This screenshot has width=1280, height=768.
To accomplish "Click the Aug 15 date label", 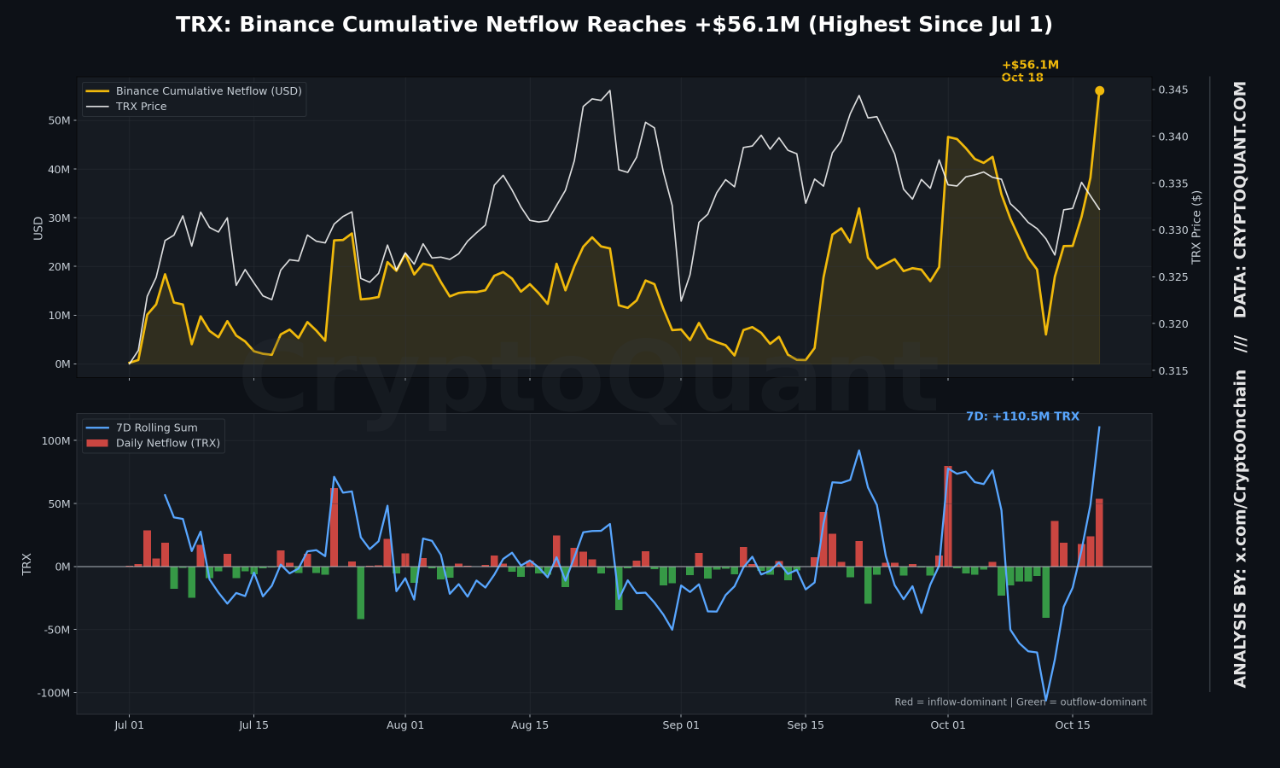I will click(x=529, y=726).
